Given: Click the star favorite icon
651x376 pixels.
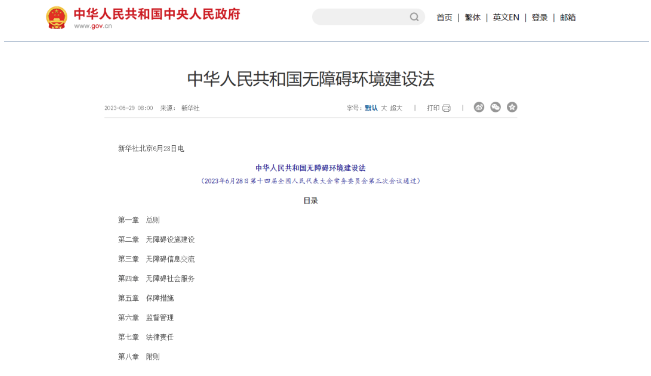Looking at the screenshot, I should (x=512, y=107).
